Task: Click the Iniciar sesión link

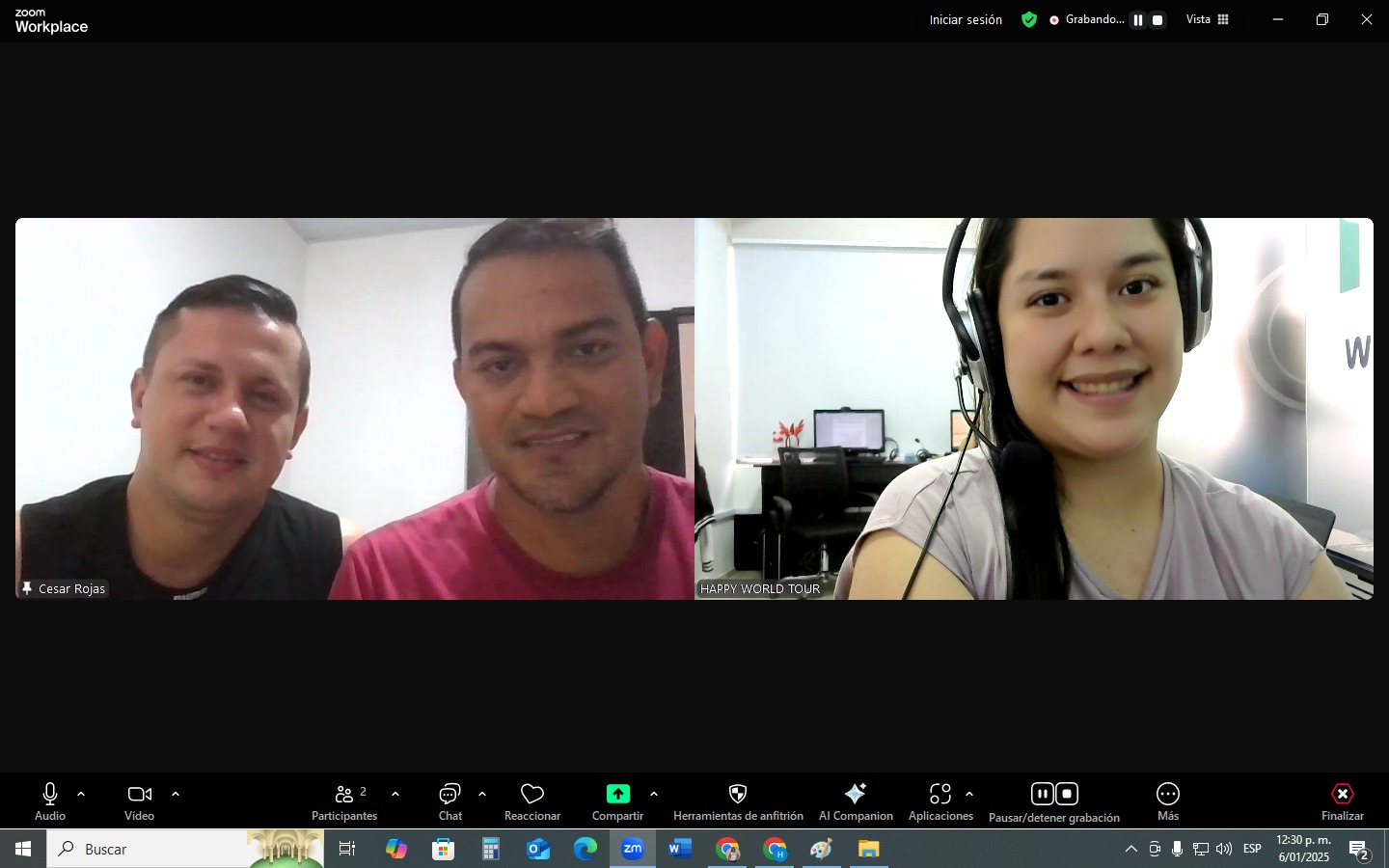Action: tap(966, 19)
